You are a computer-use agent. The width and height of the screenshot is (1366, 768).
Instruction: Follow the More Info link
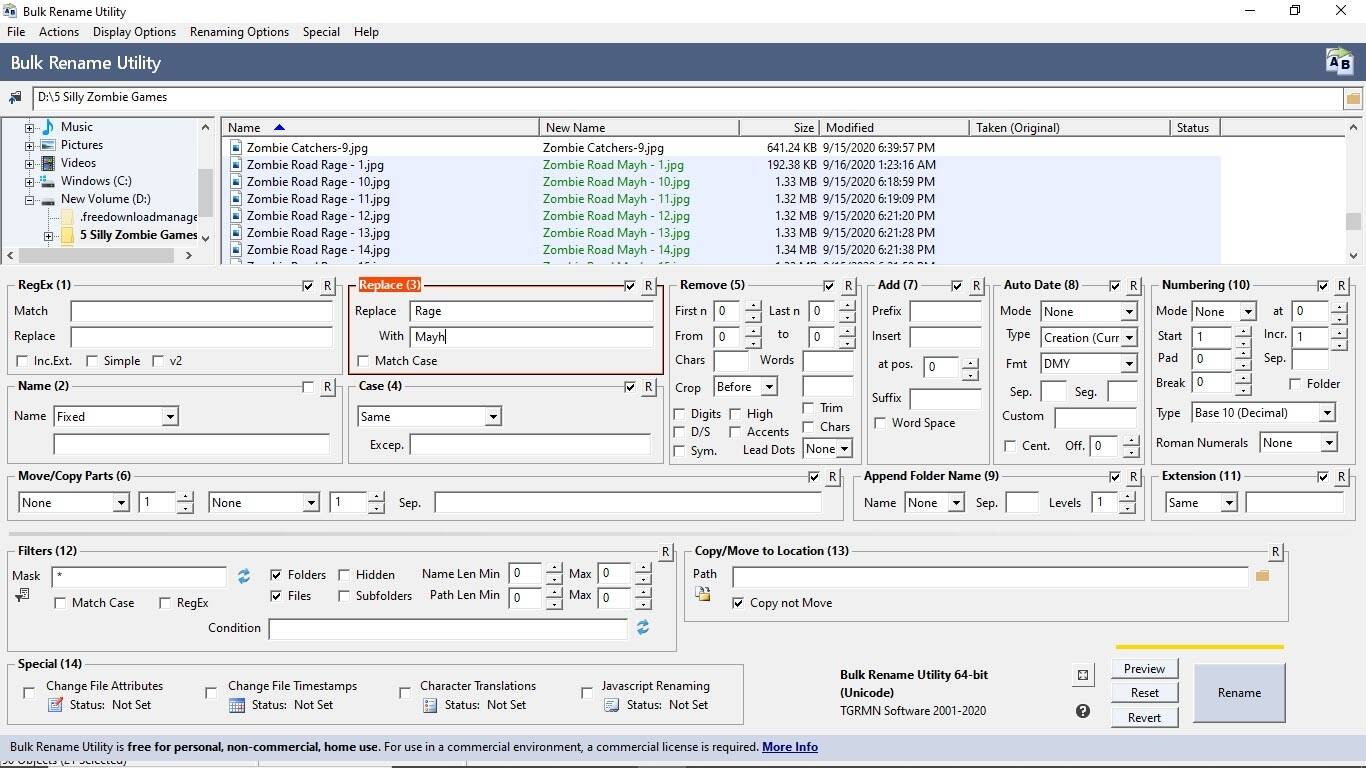click(x=790, y=747)
